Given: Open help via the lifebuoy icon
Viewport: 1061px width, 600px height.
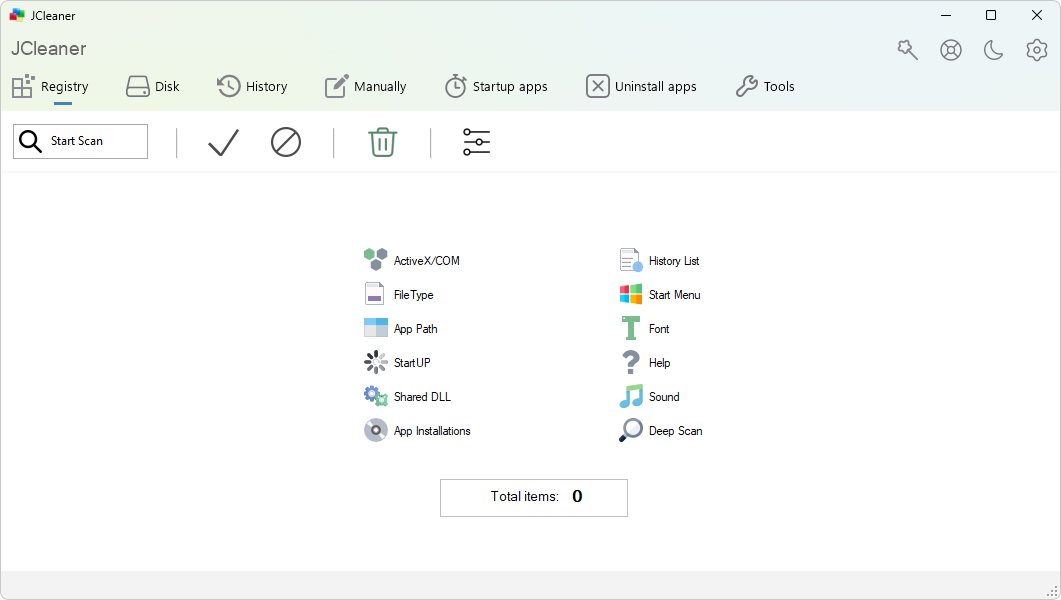Looking at the screenshot, I should 951,50.
